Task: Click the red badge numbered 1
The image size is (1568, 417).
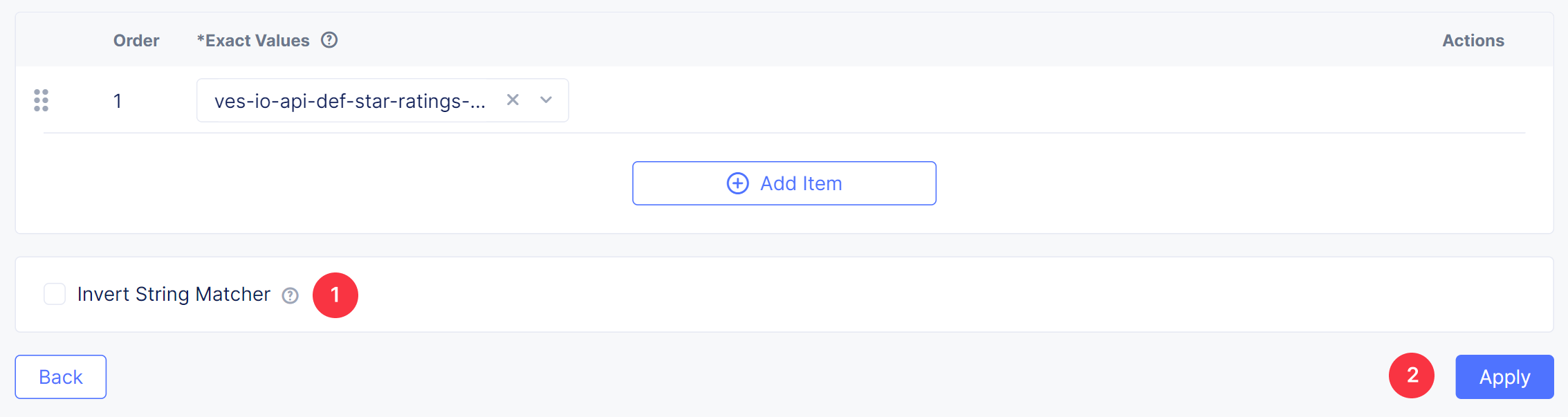Action: pos(335,295)
